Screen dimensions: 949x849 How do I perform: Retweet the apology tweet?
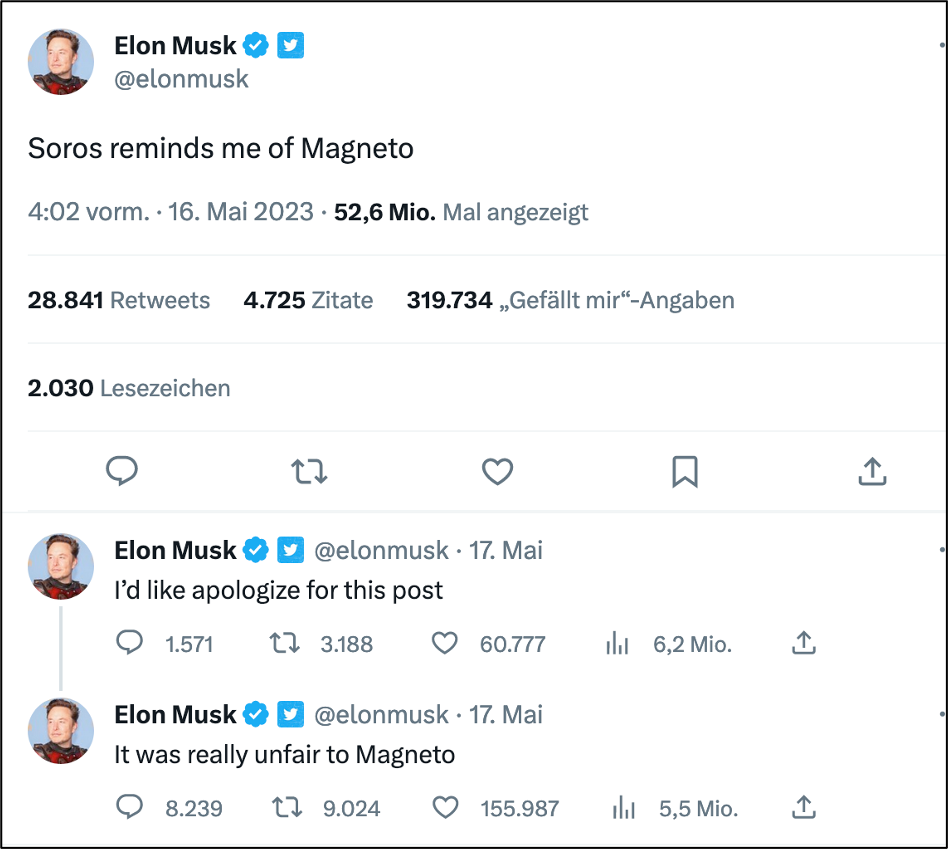(286, 643)
